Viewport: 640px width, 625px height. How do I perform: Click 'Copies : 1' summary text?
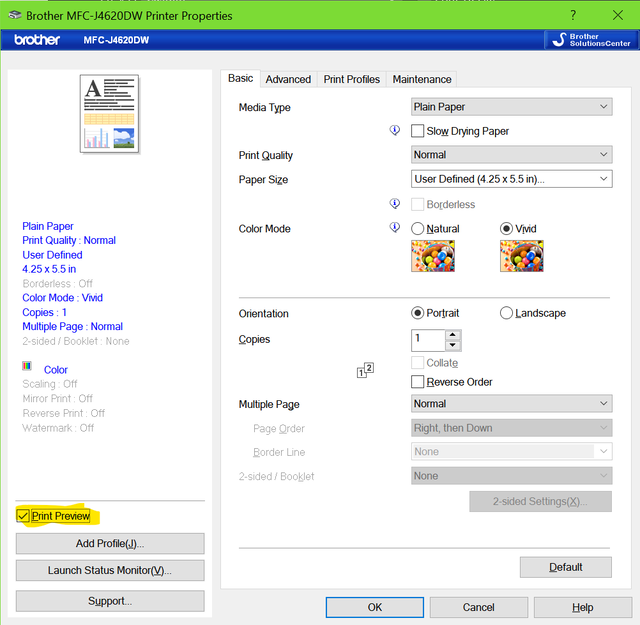44,312
